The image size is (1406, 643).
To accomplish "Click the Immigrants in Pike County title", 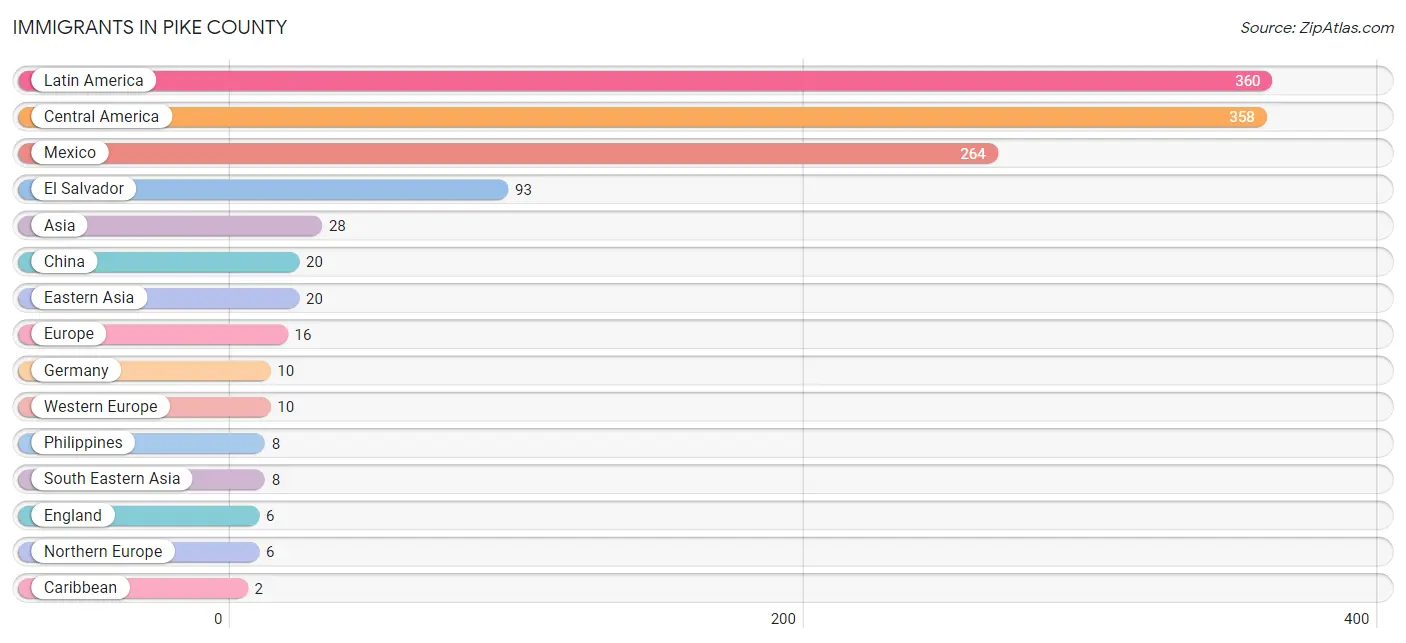I will click(150, 28).
